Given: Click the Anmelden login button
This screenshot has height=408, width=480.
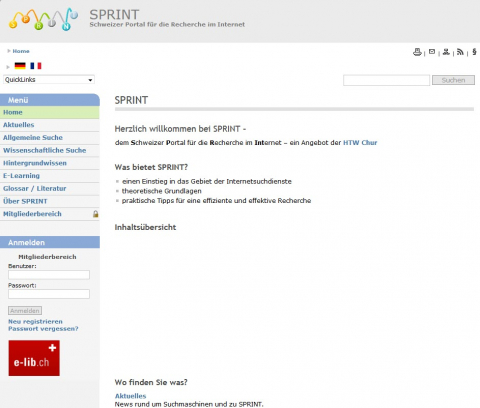Looking at the screenshot, I should tap(25, 311).
